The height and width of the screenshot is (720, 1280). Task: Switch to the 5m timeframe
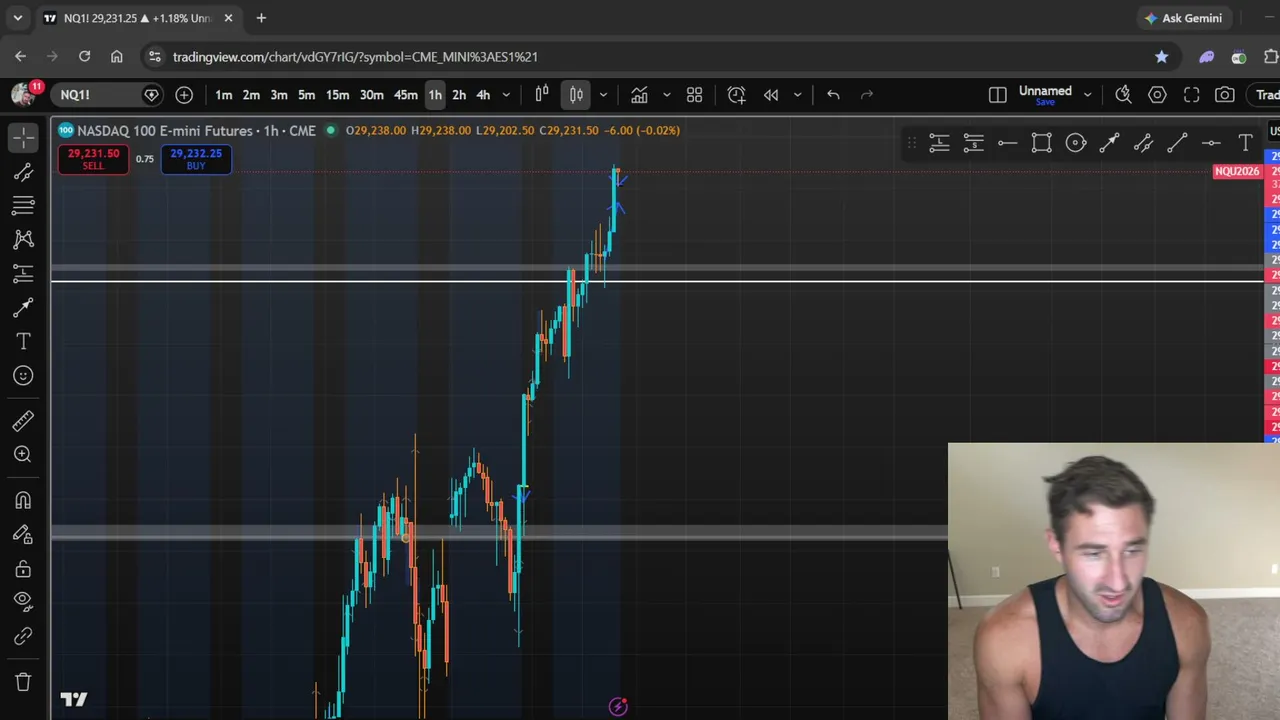click(307, 95)
